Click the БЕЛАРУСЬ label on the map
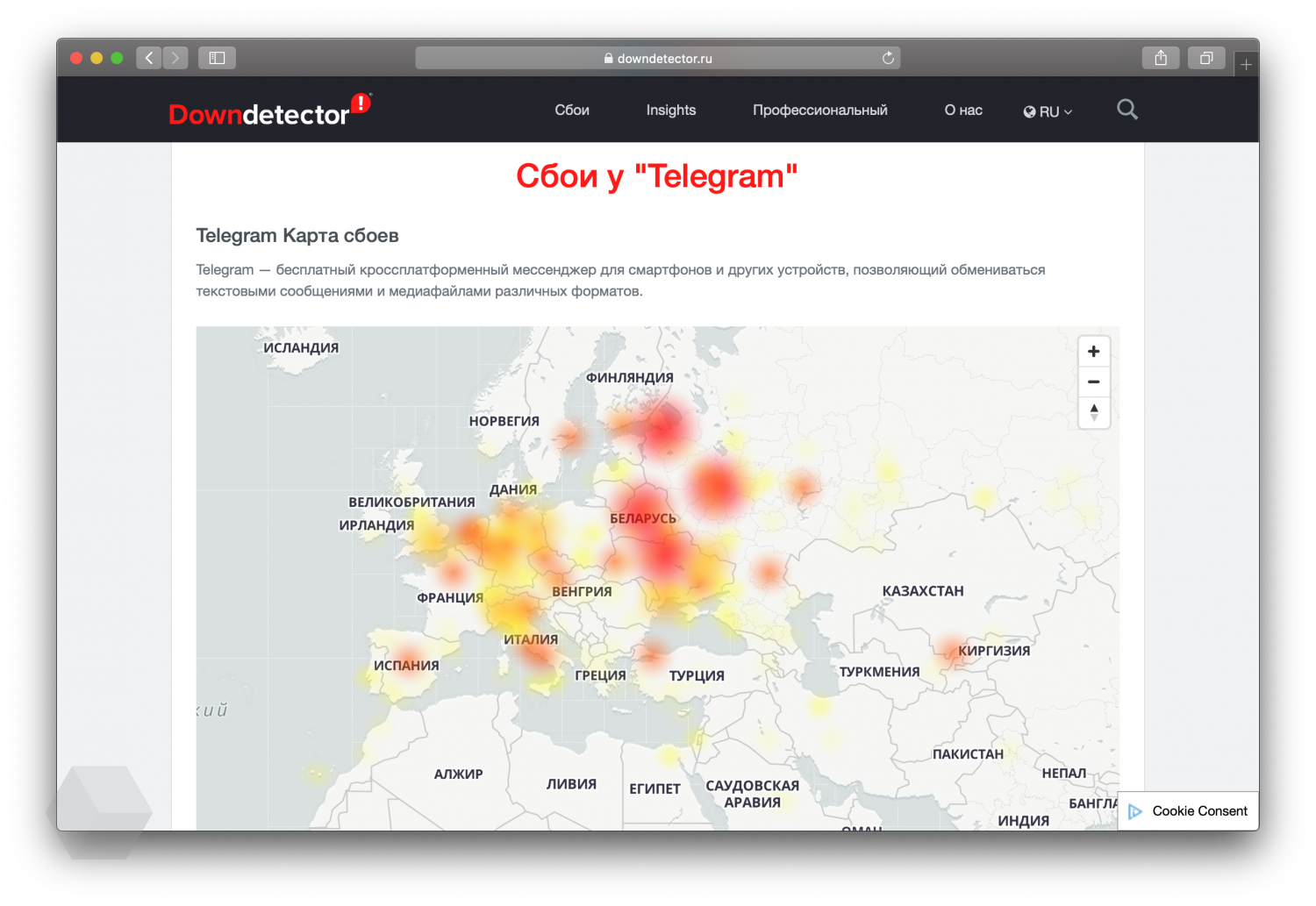This screenshot has height=906, width=1316. pos(643,518)
